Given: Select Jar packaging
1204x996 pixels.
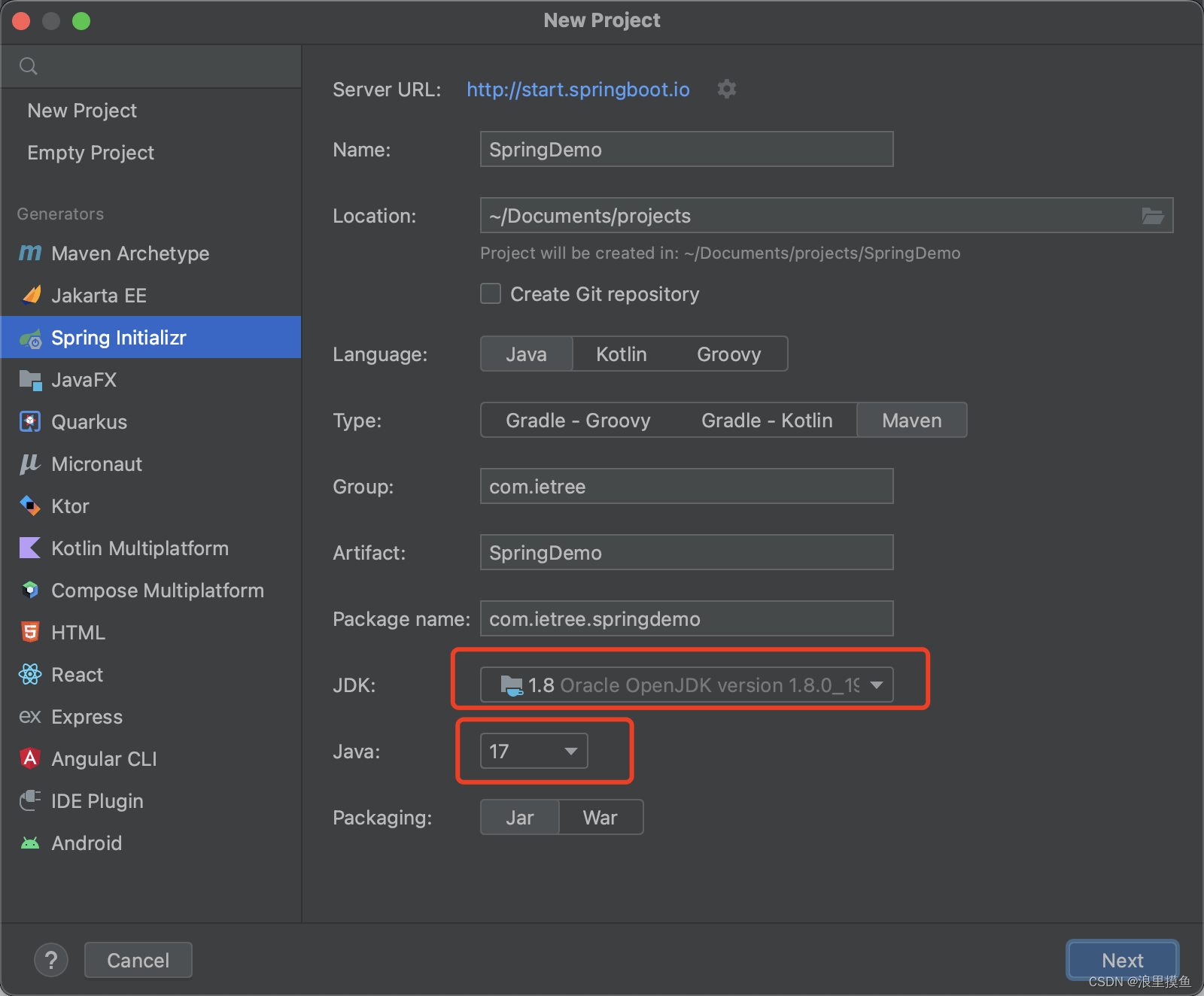Looking at the screenshot, I should click(x=520, y=817).
